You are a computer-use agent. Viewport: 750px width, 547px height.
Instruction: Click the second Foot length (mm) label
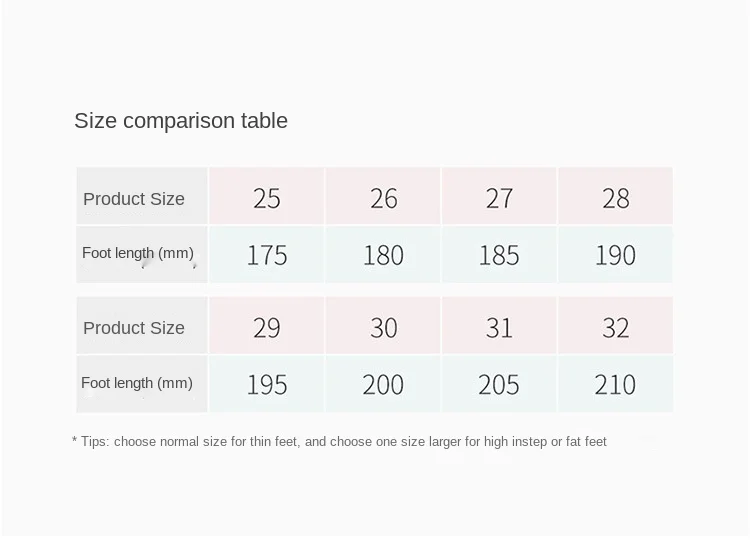point(137,383)
